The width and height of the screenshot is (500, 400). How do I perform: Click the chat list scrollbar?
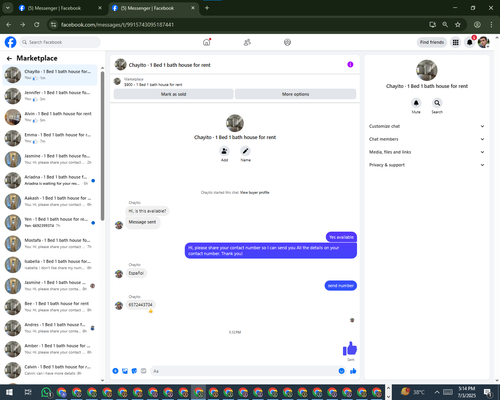pos(102,147)
